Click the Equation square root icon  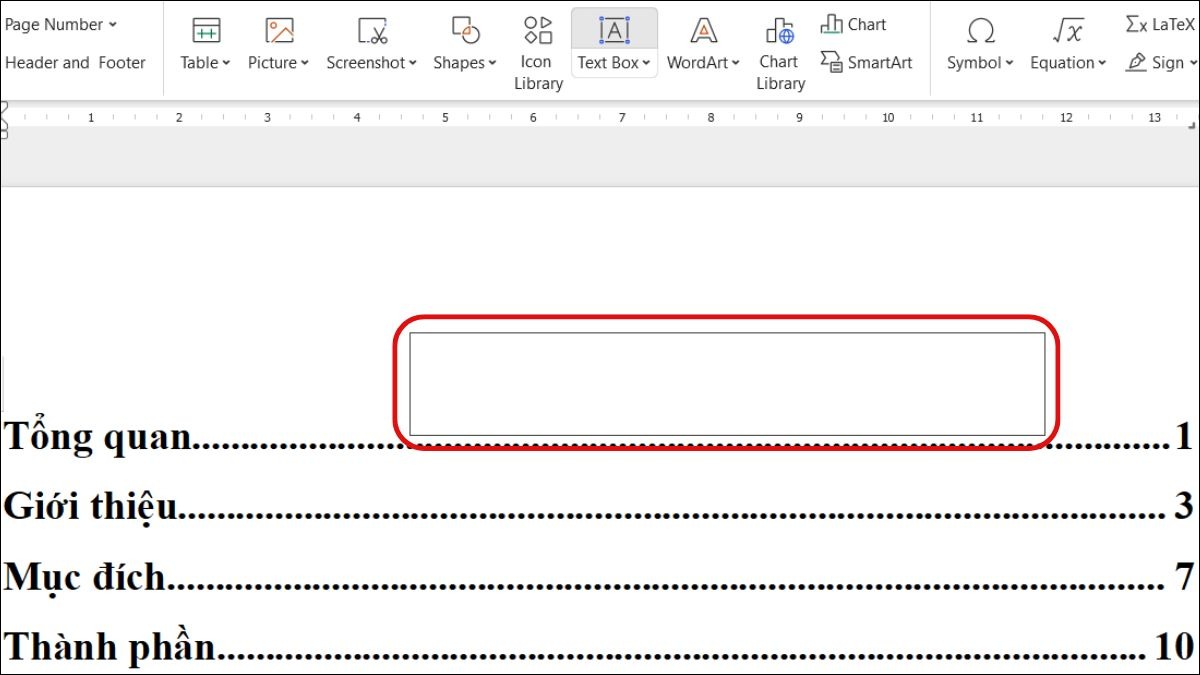click(x=1069, y=30)
